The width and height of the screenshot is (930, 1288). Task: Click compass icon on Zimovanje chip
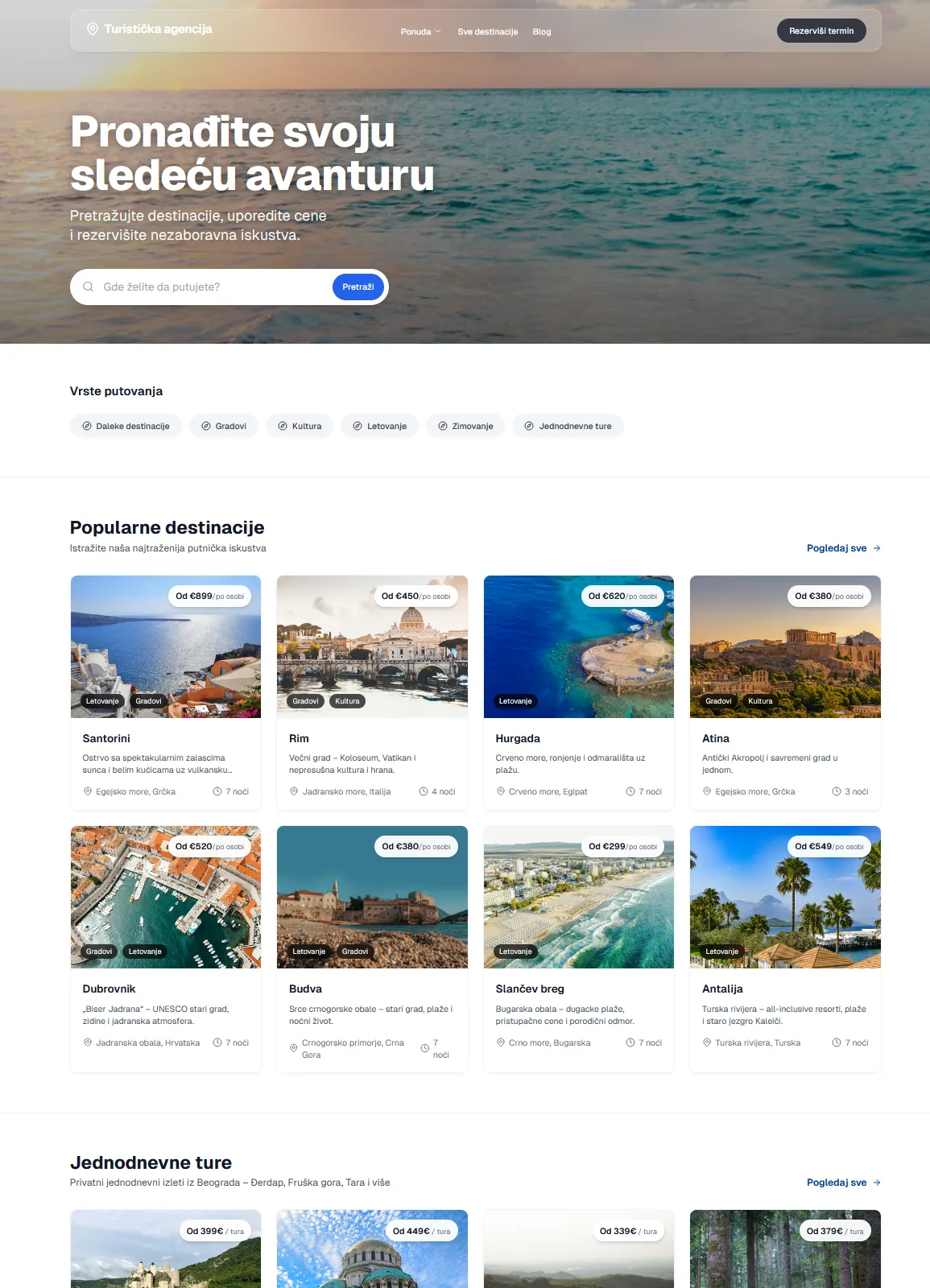(x=443, y=426)
